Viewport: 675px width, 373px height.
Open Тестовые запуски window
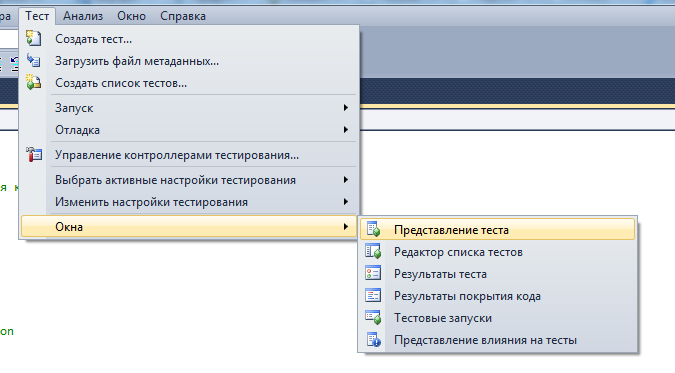[x=497, y=318]
